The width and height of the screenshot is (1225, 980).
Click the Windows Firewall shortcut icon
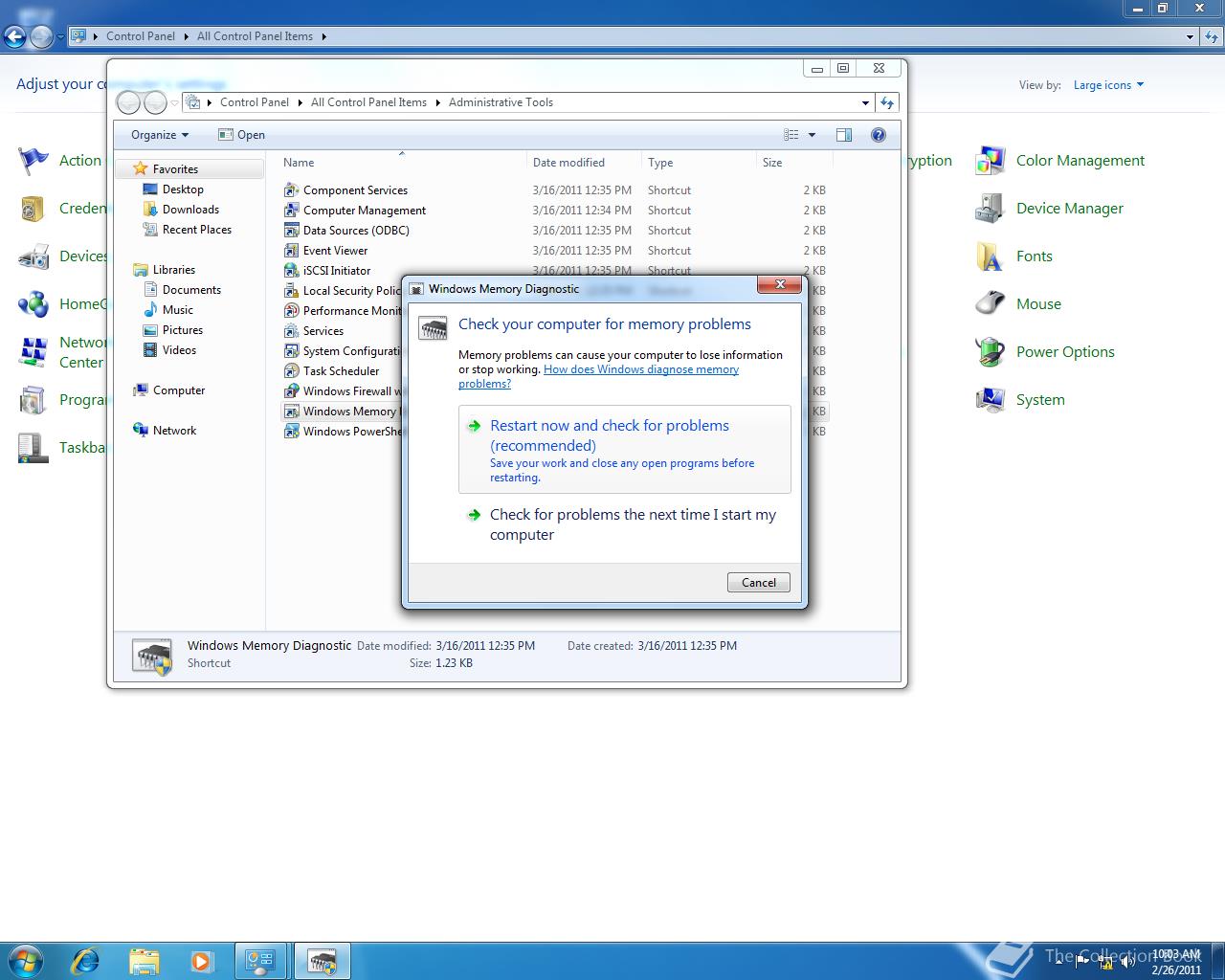292,391
